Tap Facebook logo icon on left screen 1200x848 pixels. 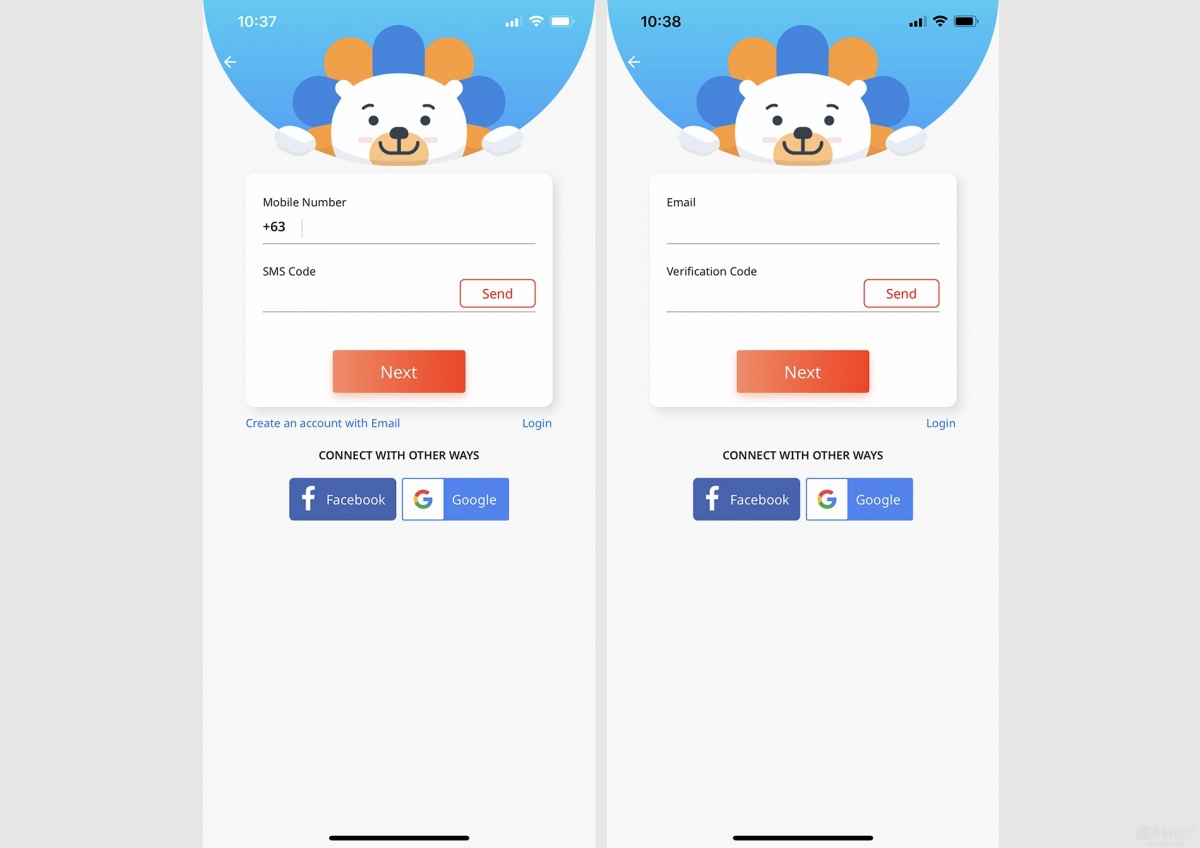pyautogui.click(x=309, y=499)
